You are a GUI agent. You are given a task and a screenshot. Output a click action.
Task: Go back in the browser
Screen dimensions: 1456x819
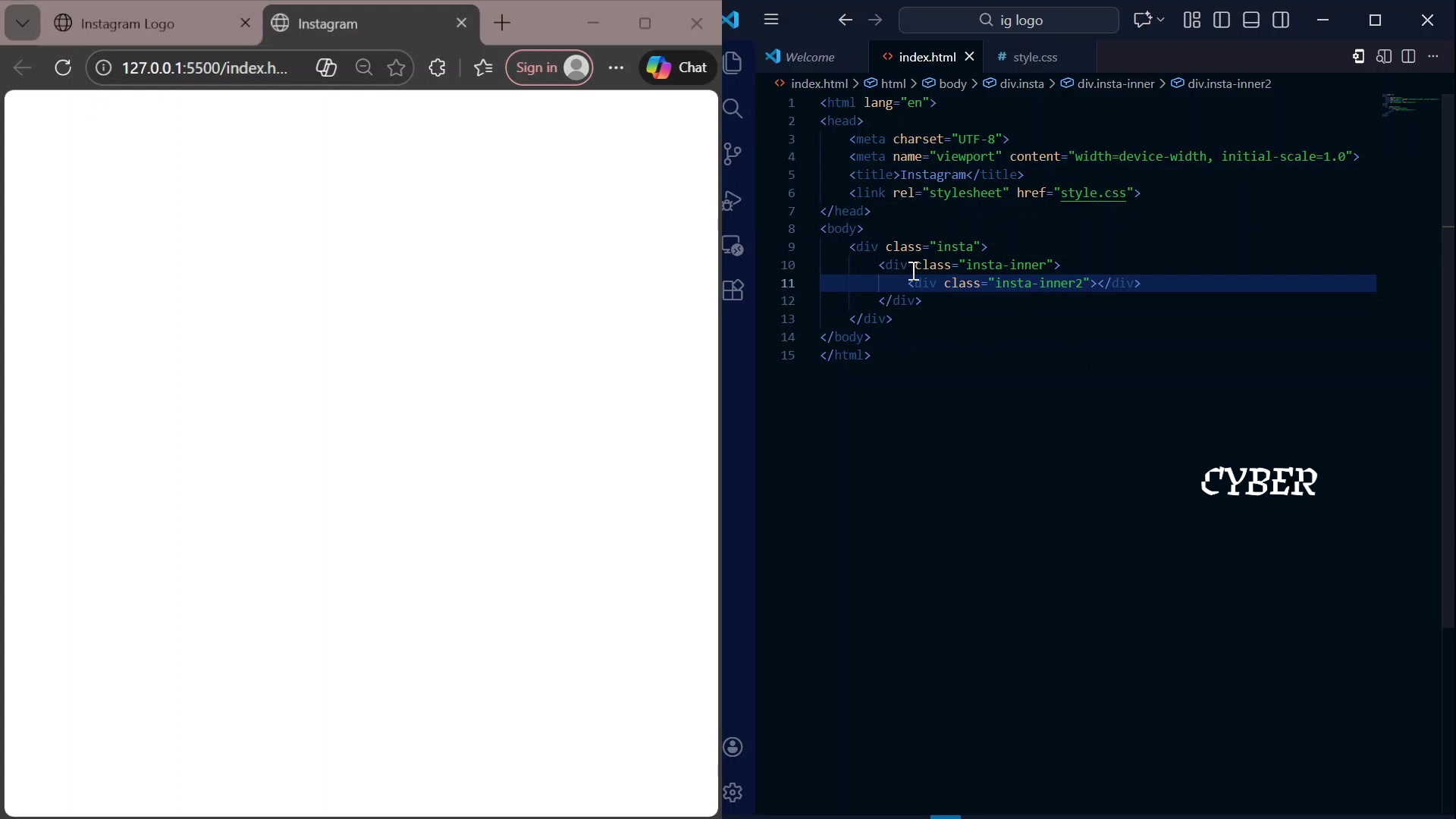(22, 68)
